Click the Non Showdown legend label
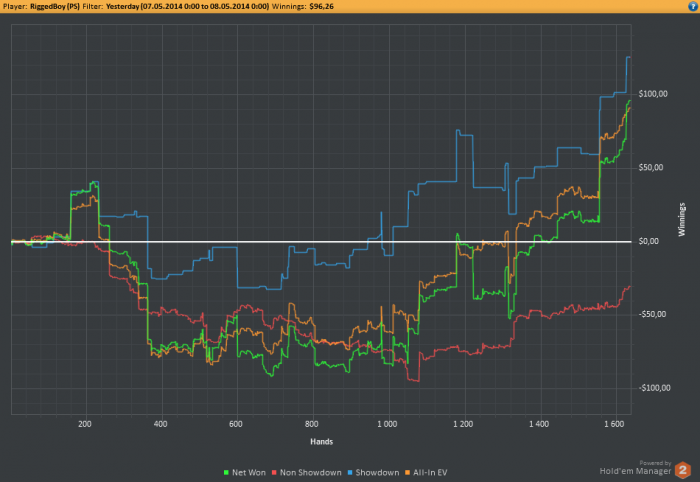This screenshot has height=482, width=700. click(x=311, y=473)
